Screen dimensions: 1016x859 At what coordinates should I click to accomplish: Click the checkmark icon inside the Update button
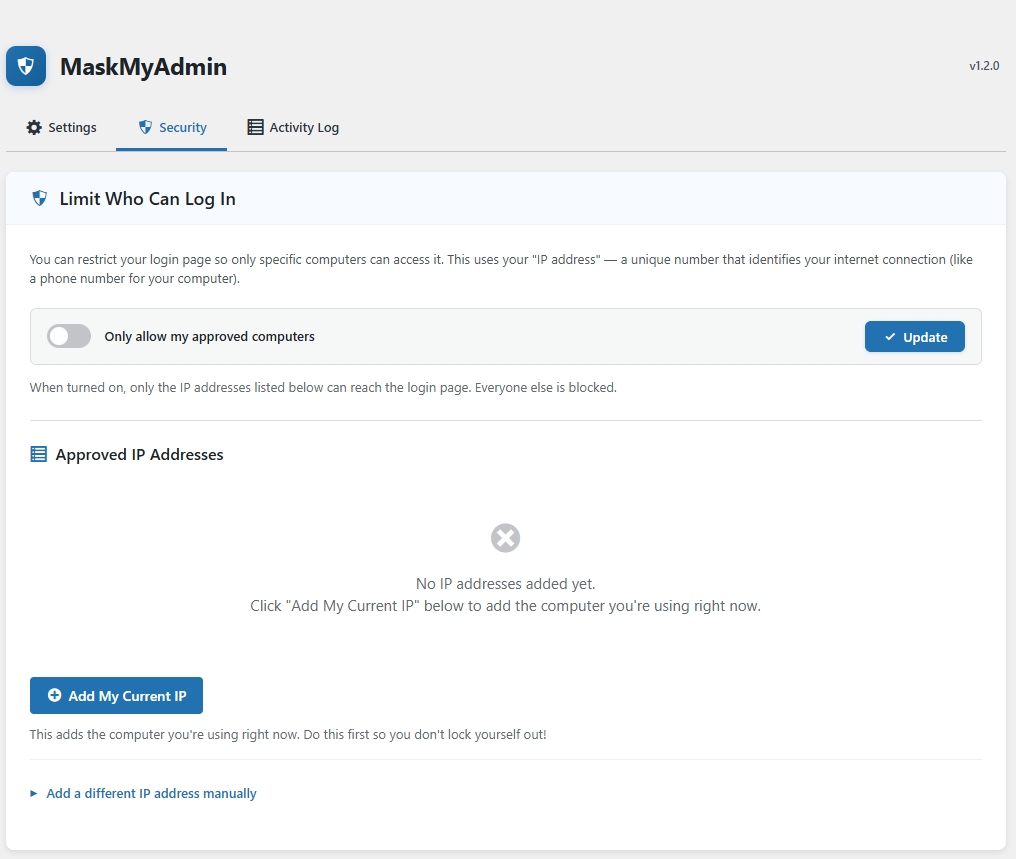point(889,336)
